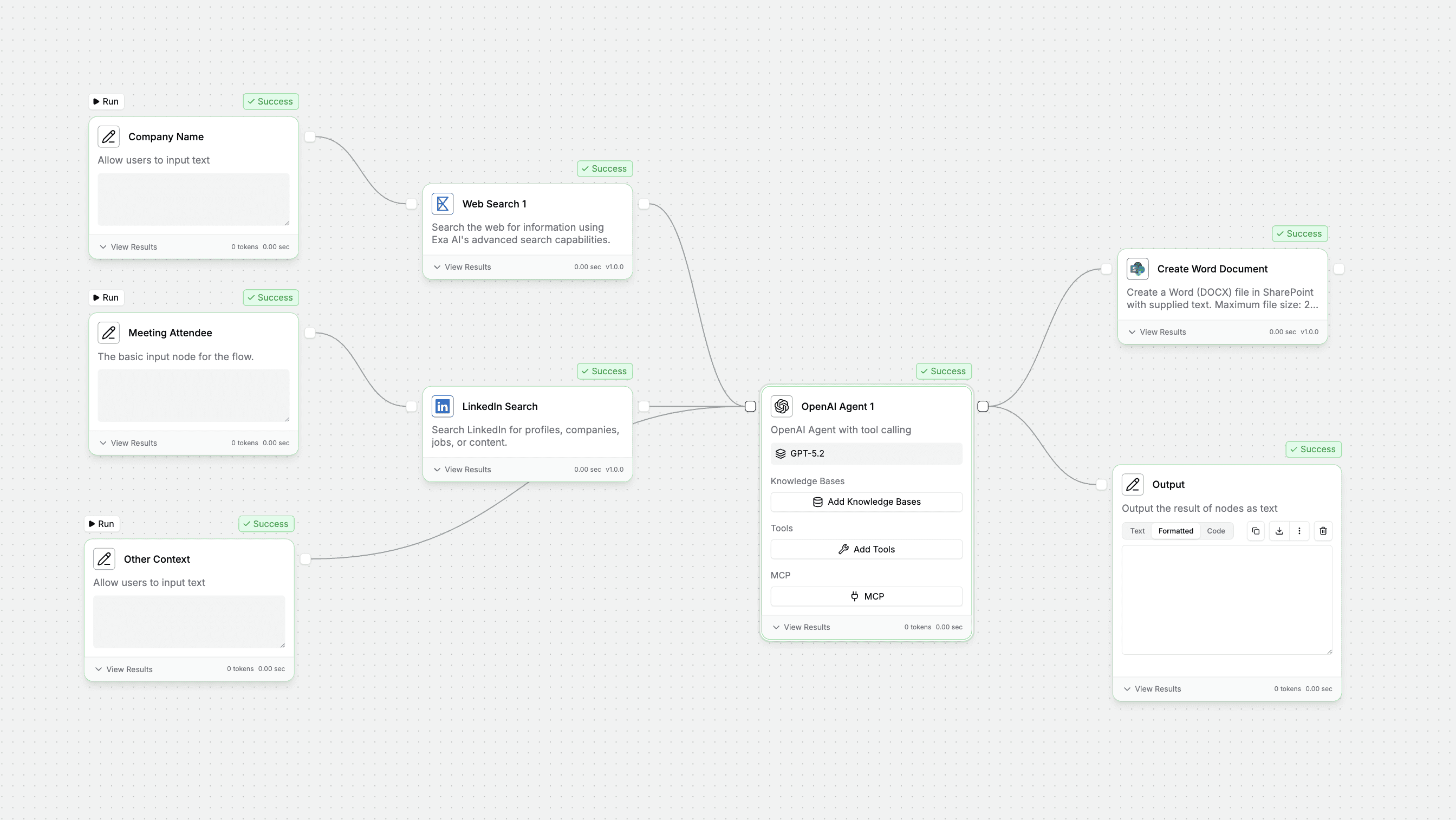Delete the output using trash icon

1323,531
